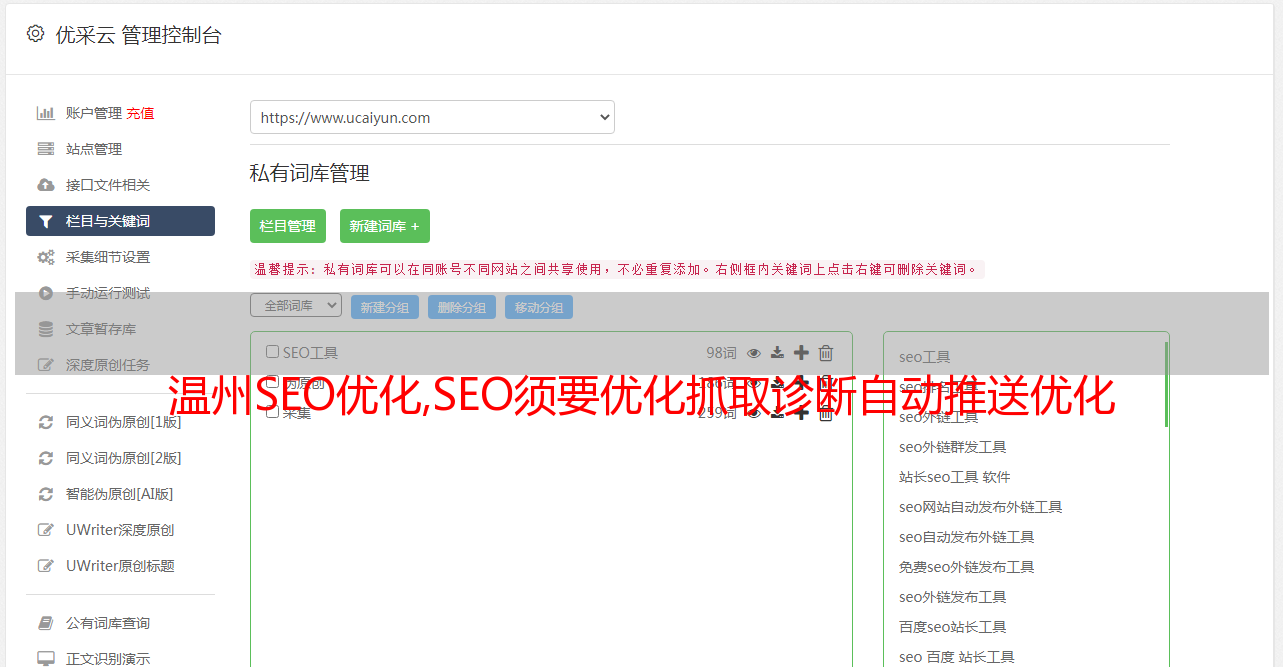The width and height of the screenshot is (1283, 667).
Task: Click the red 充值 recharge link
Action: [140, 113]
